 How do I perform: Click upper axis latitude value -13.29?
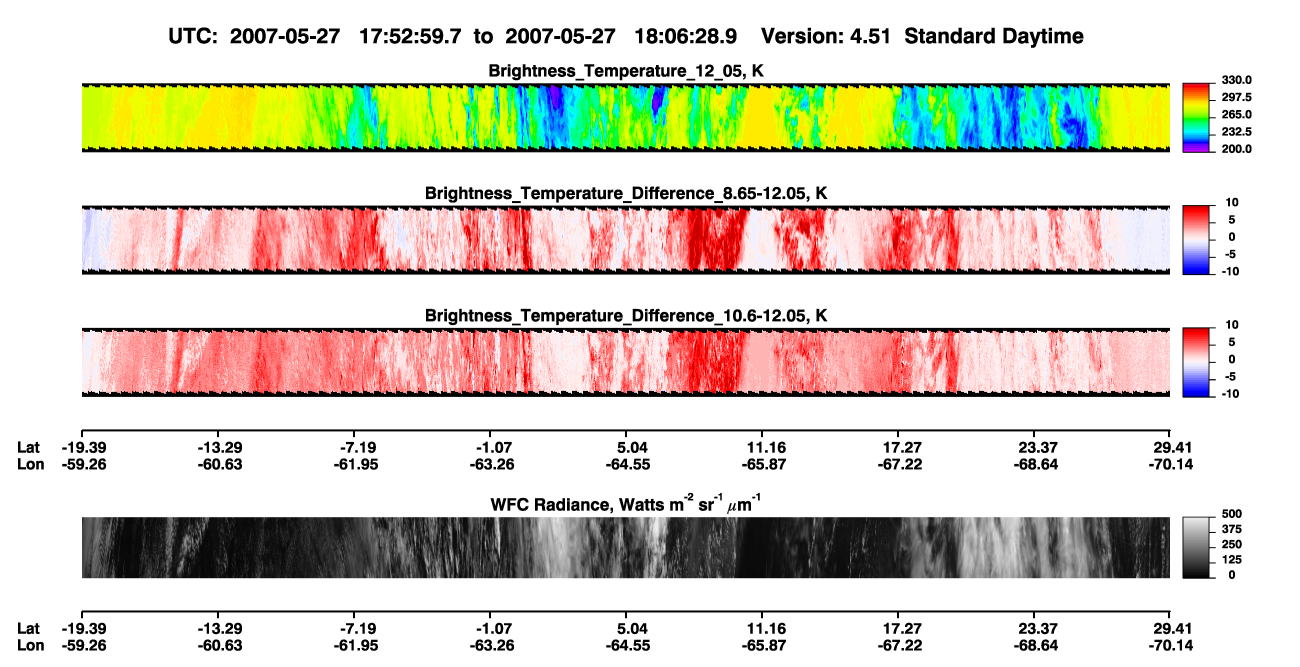pyautogui.click(x=217, y=447)
